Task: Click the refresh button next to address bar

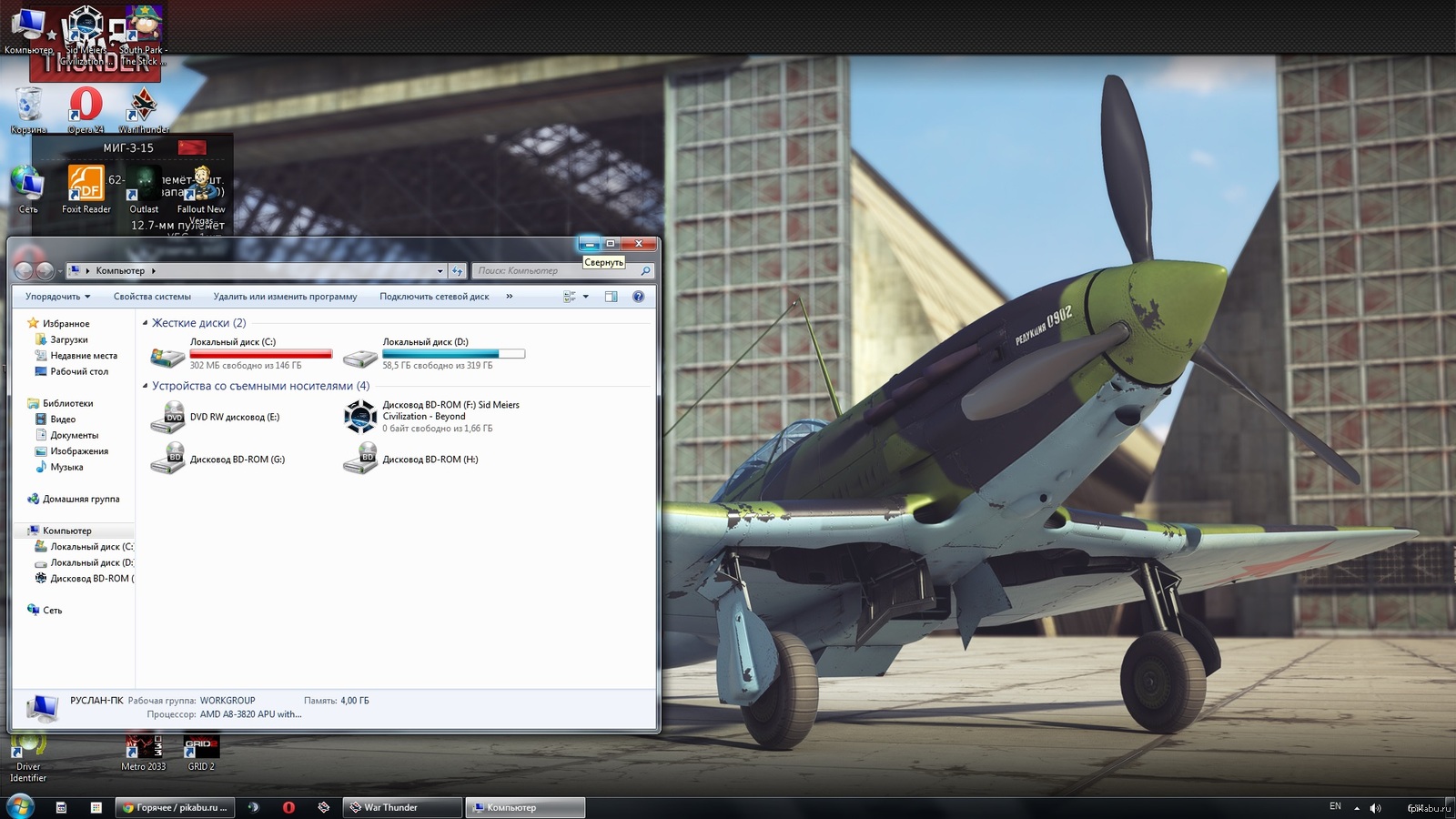Action: (458, 270)
